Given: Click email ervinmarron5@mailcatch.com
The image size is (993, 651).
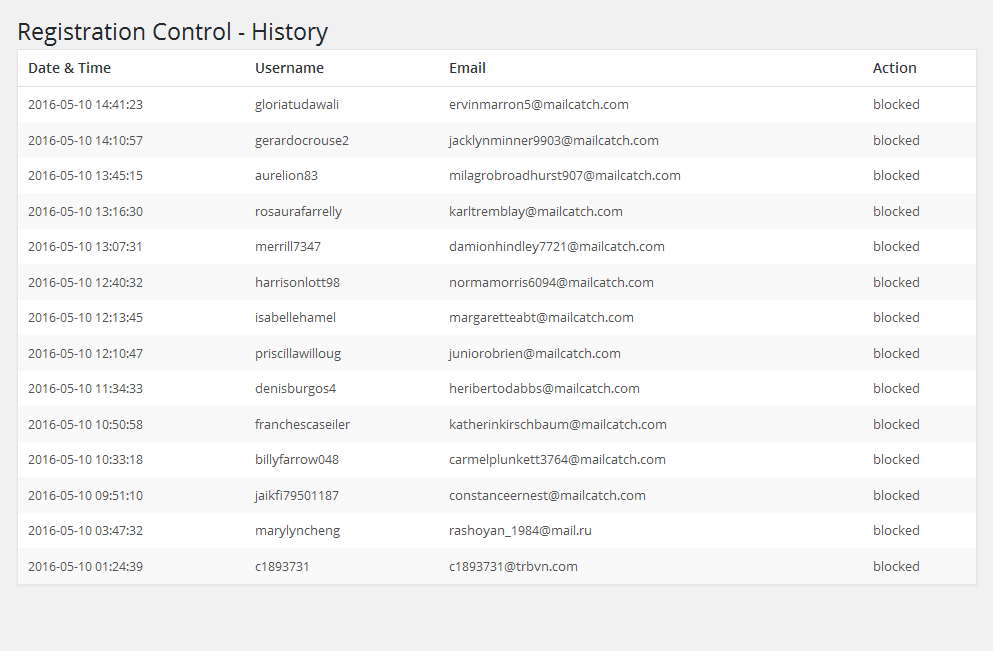Looking at the screenshot, I should pyautogui.click(x=539, y=104).
